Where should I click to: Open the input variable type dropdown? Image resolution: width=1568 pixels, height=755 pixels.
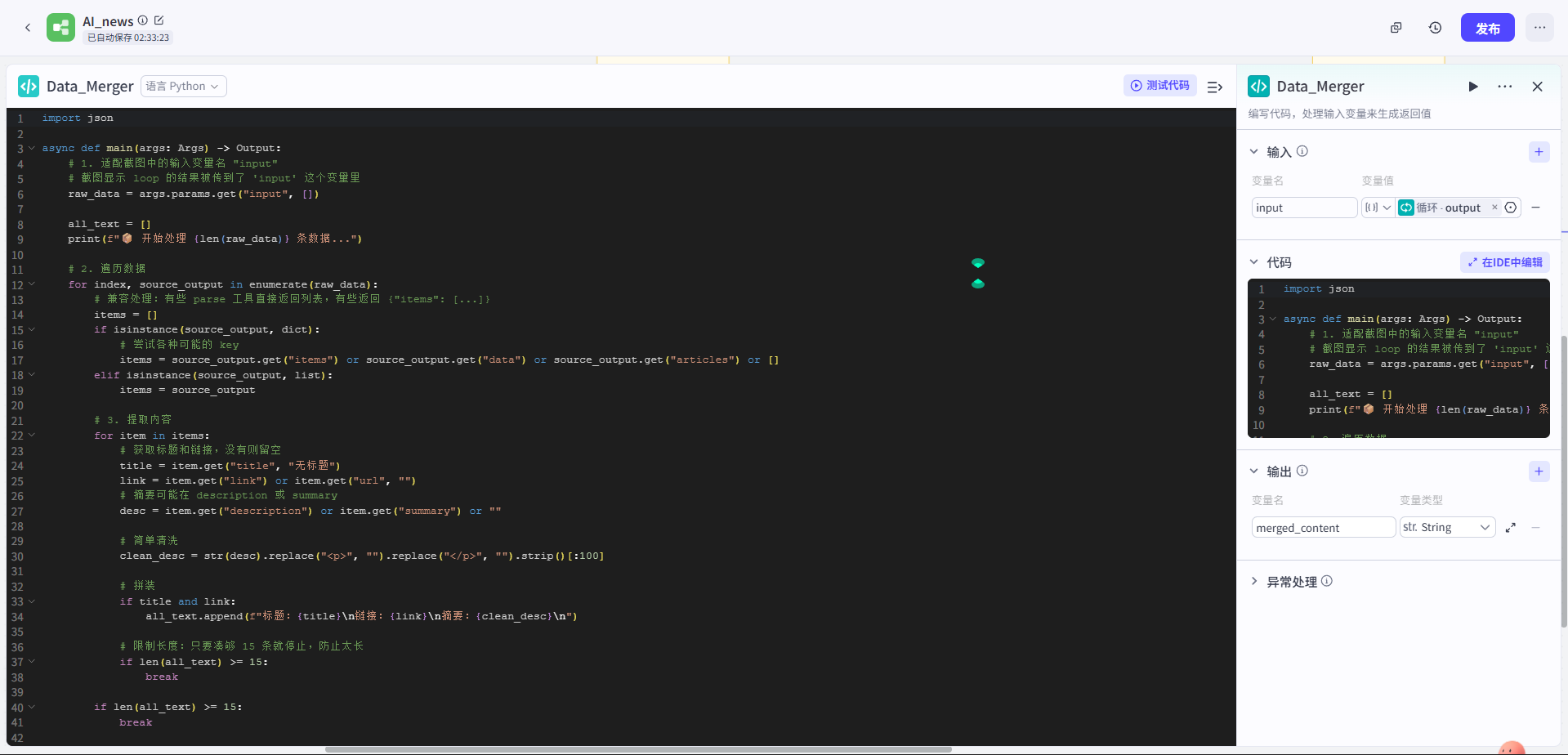pos(1378,208)
